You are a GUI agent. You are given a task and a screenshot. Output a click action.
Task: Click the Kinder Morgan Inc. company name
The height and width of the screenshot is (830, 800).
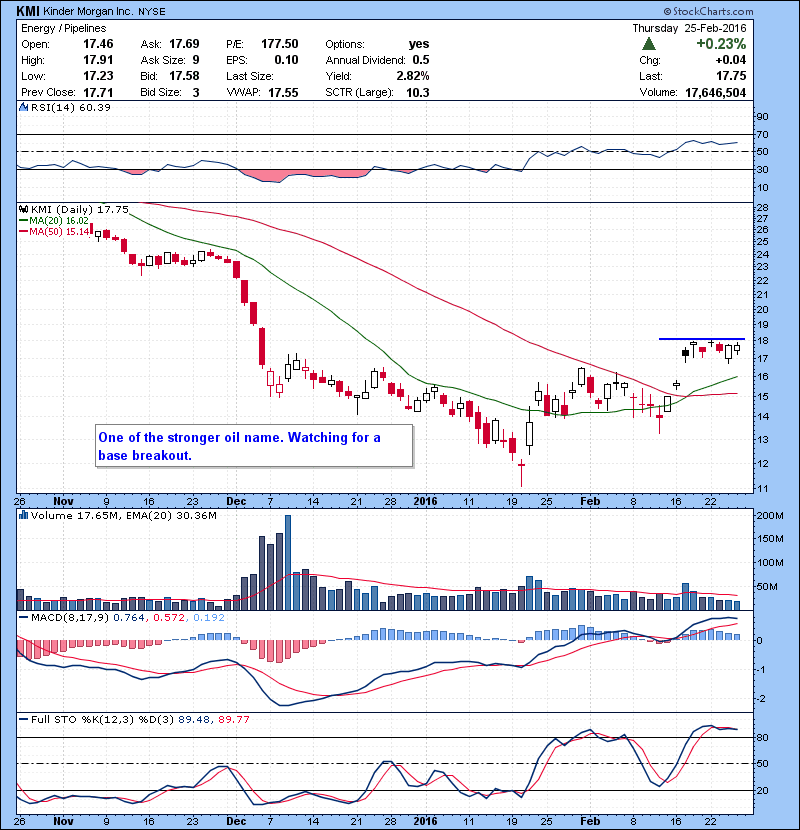click(88, 11)
